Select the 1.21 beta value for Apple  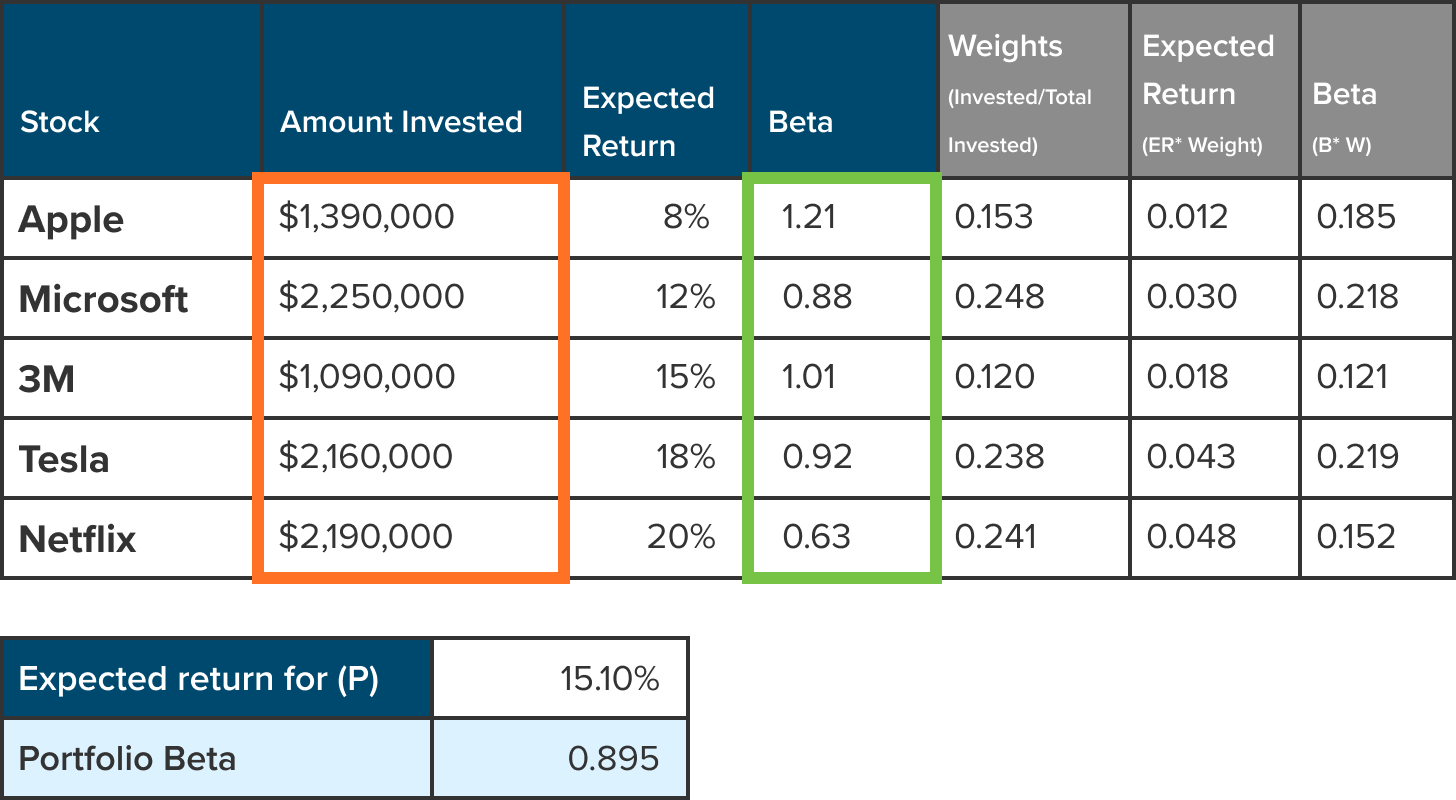(x=808, y=217)
